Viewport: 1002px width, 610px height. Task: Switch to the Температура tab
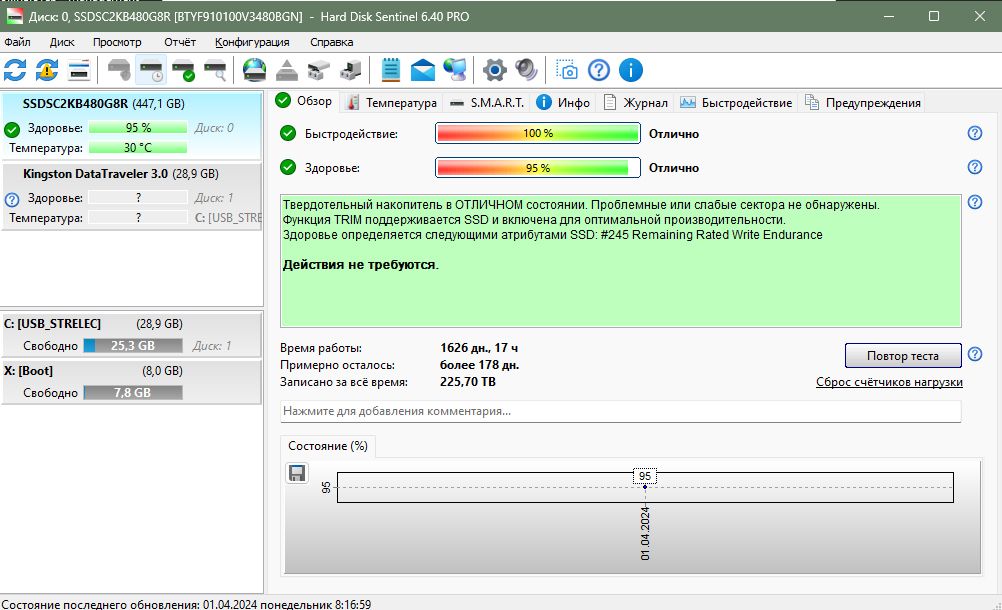coord(390,103)
